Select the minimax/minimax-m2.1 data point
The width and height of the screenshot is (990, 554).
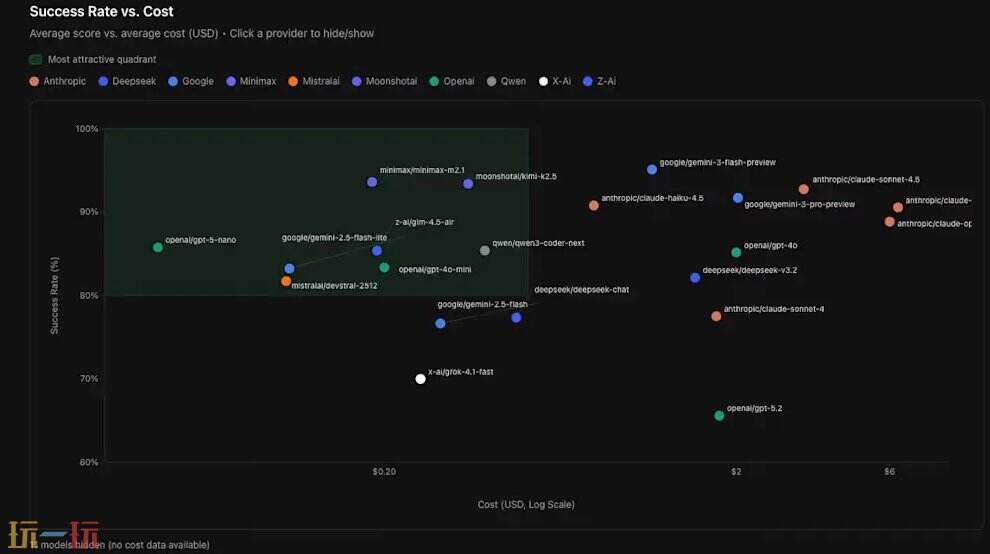click(372, 182)
